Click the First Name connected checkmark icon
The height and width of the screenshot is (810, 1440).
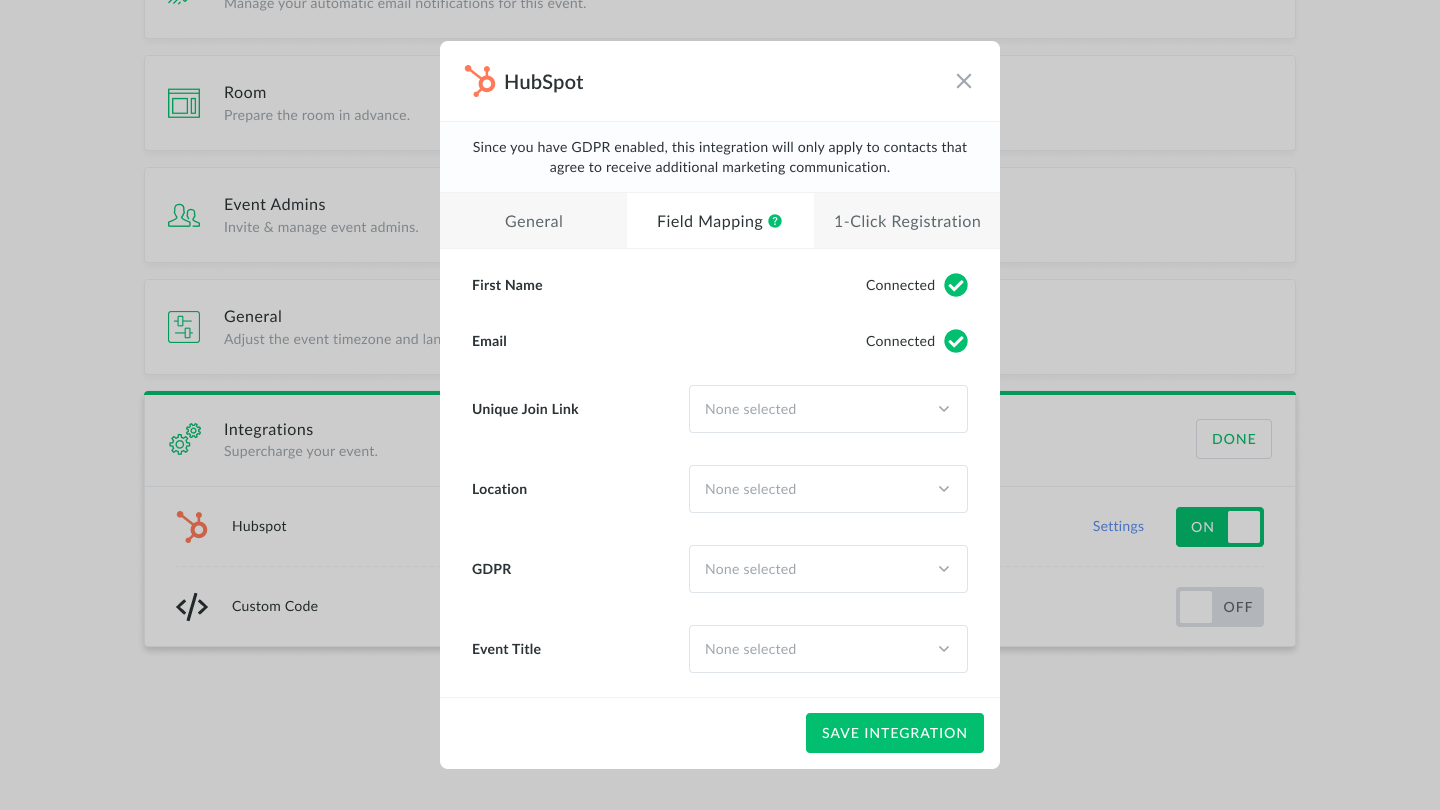point(956,285)
